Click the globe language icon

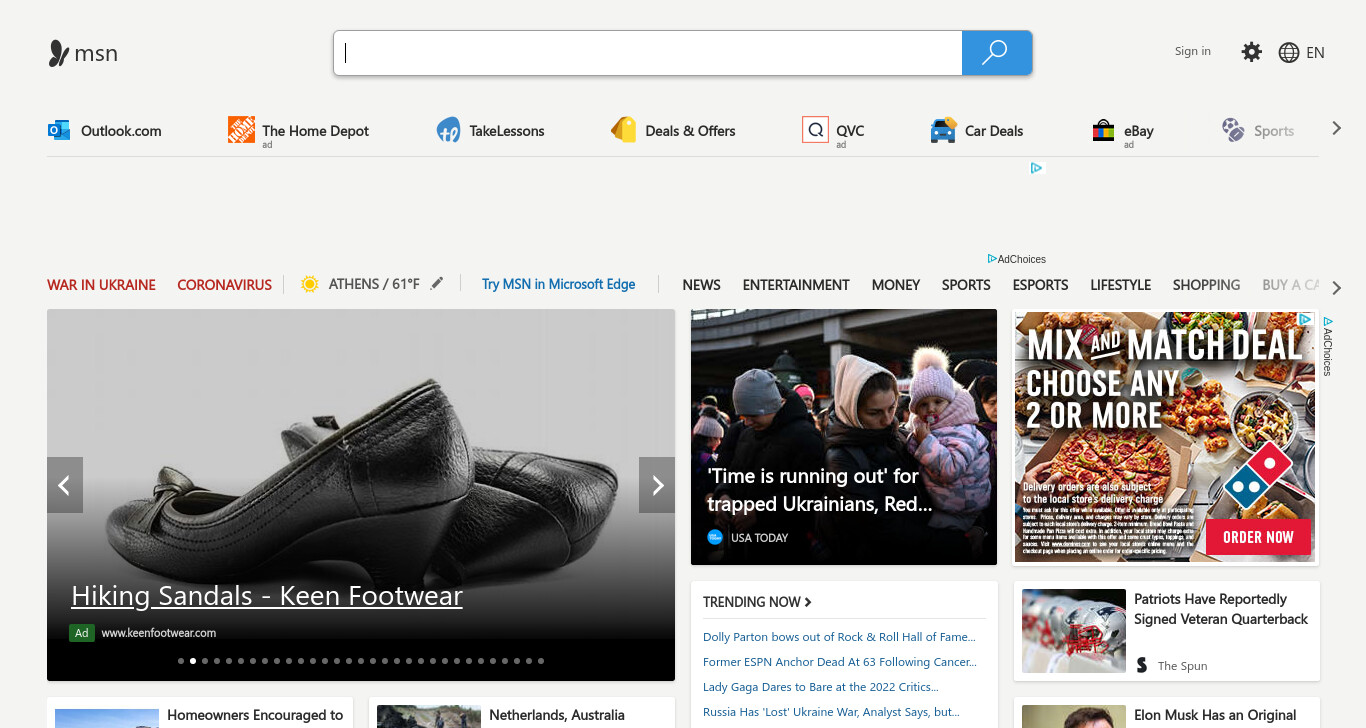(1289, 53)
